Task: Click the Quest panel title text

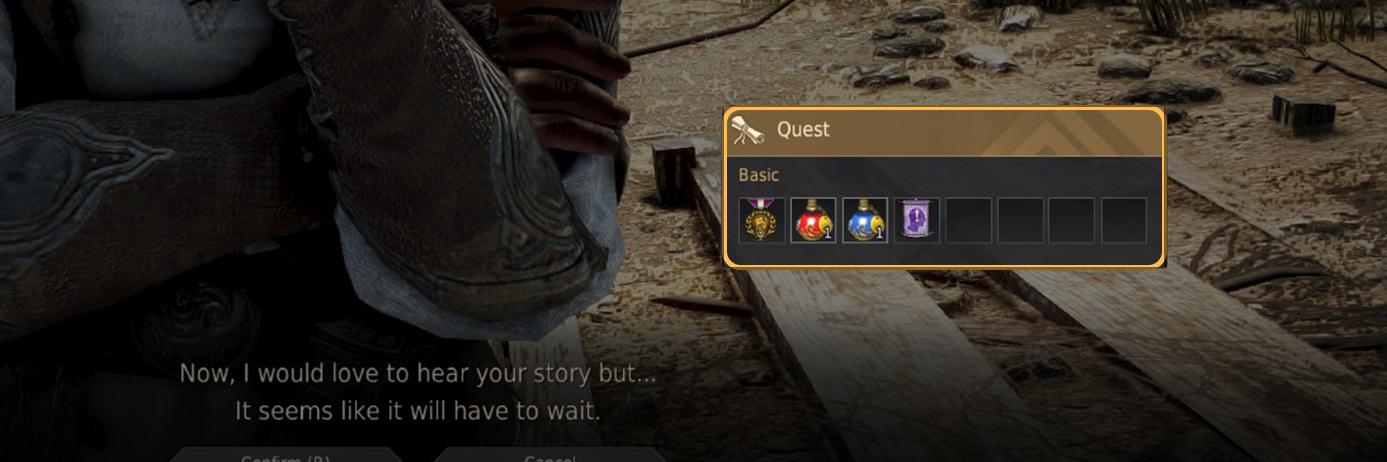Action: click(x=803, y=130)
